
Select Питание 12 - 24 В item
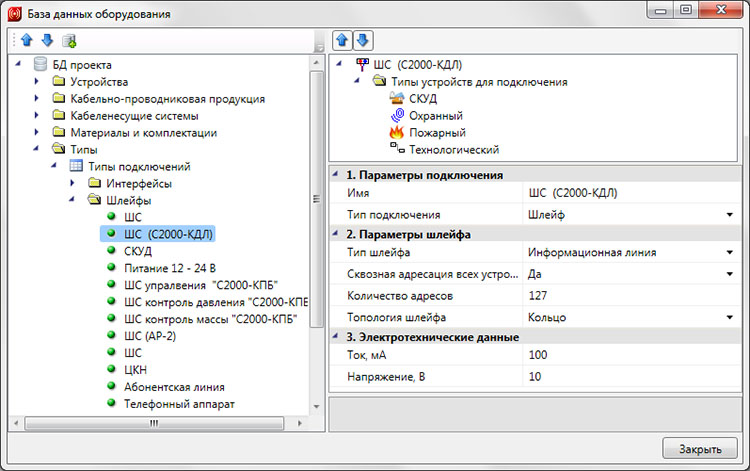[x=170, y=268]
